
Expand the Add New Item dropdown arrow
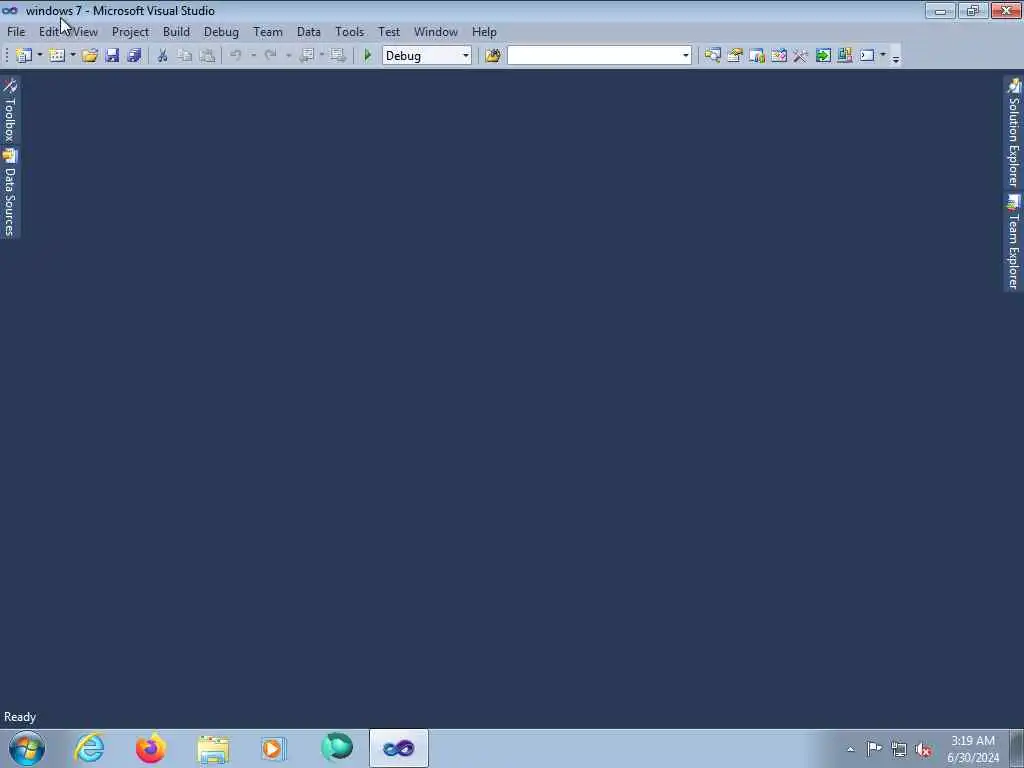click(72, 56)
